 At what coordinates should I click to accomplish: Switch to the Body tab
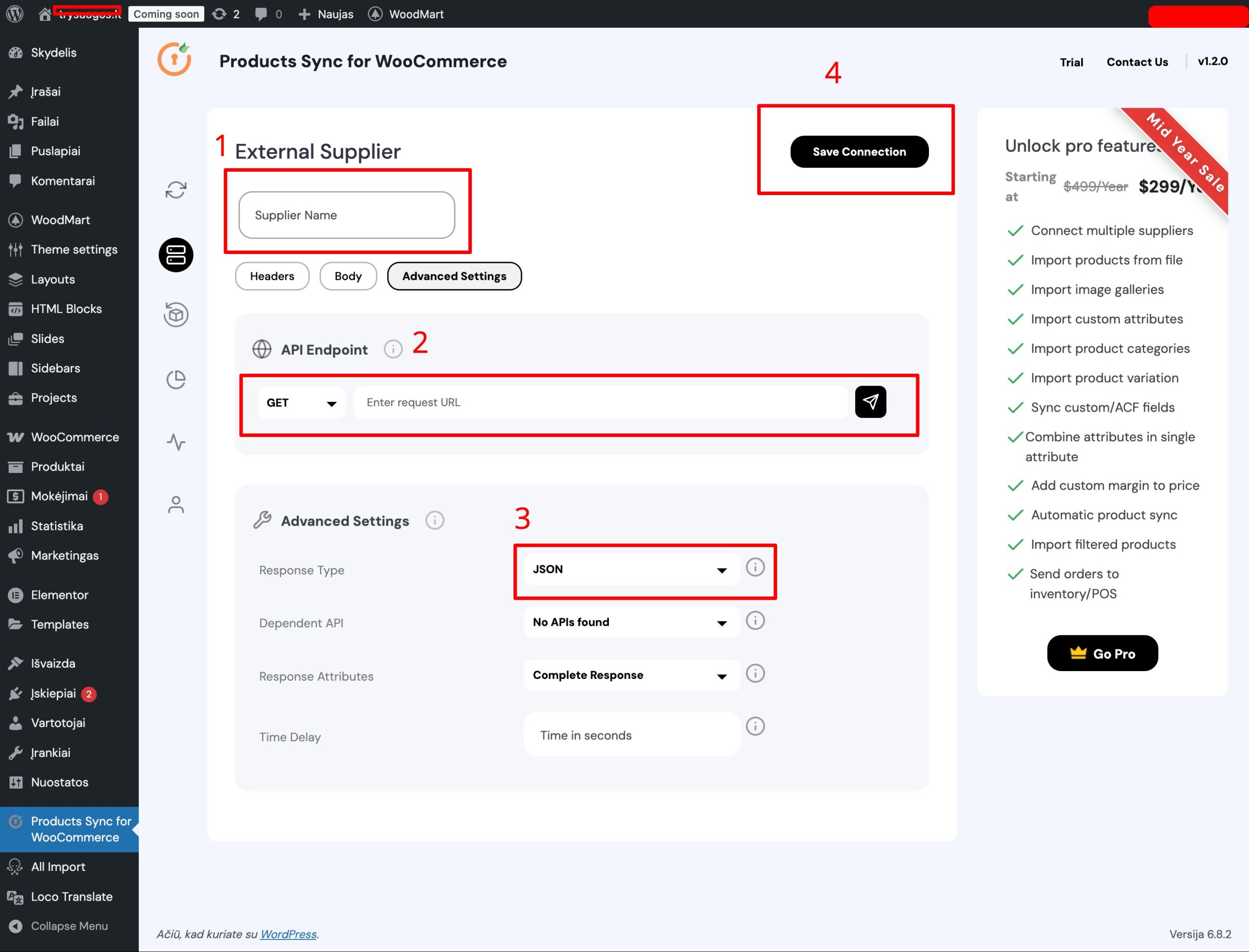tap(347, 276)
